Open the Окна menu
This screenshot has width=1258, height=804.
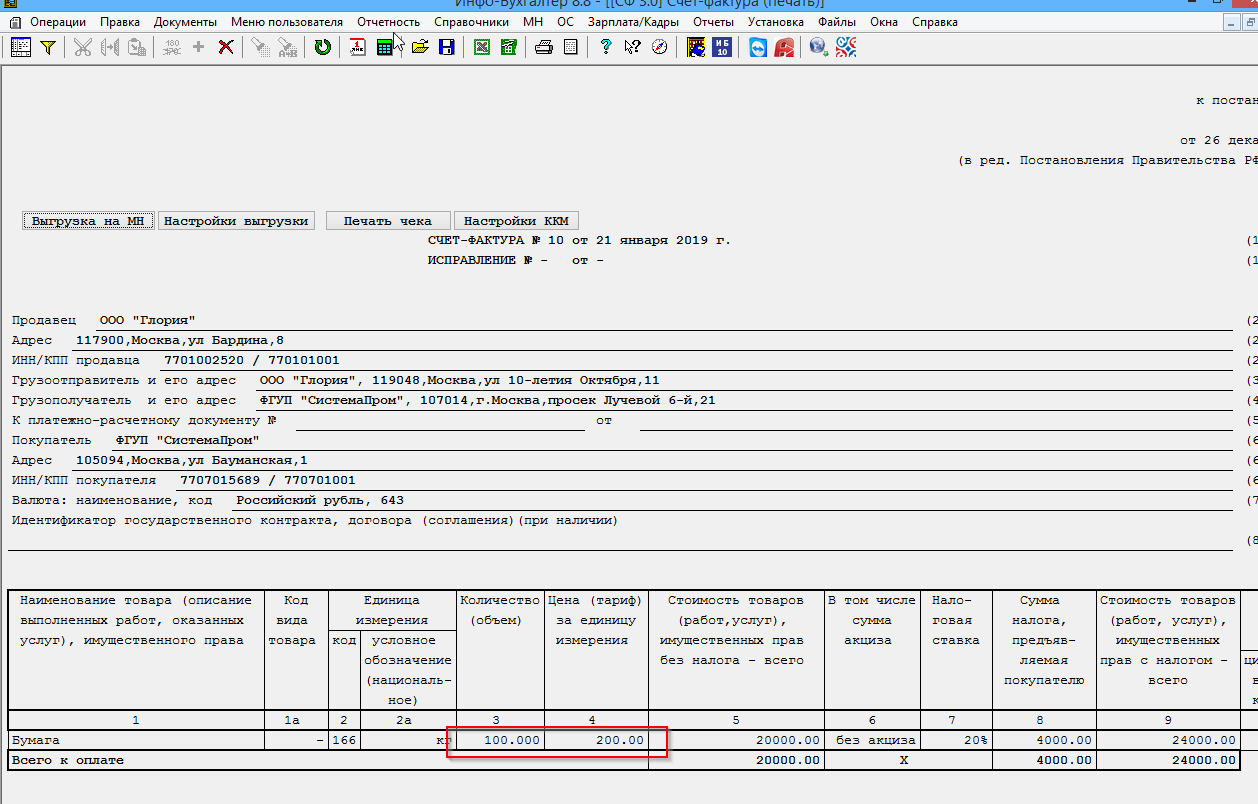[884, 22]
